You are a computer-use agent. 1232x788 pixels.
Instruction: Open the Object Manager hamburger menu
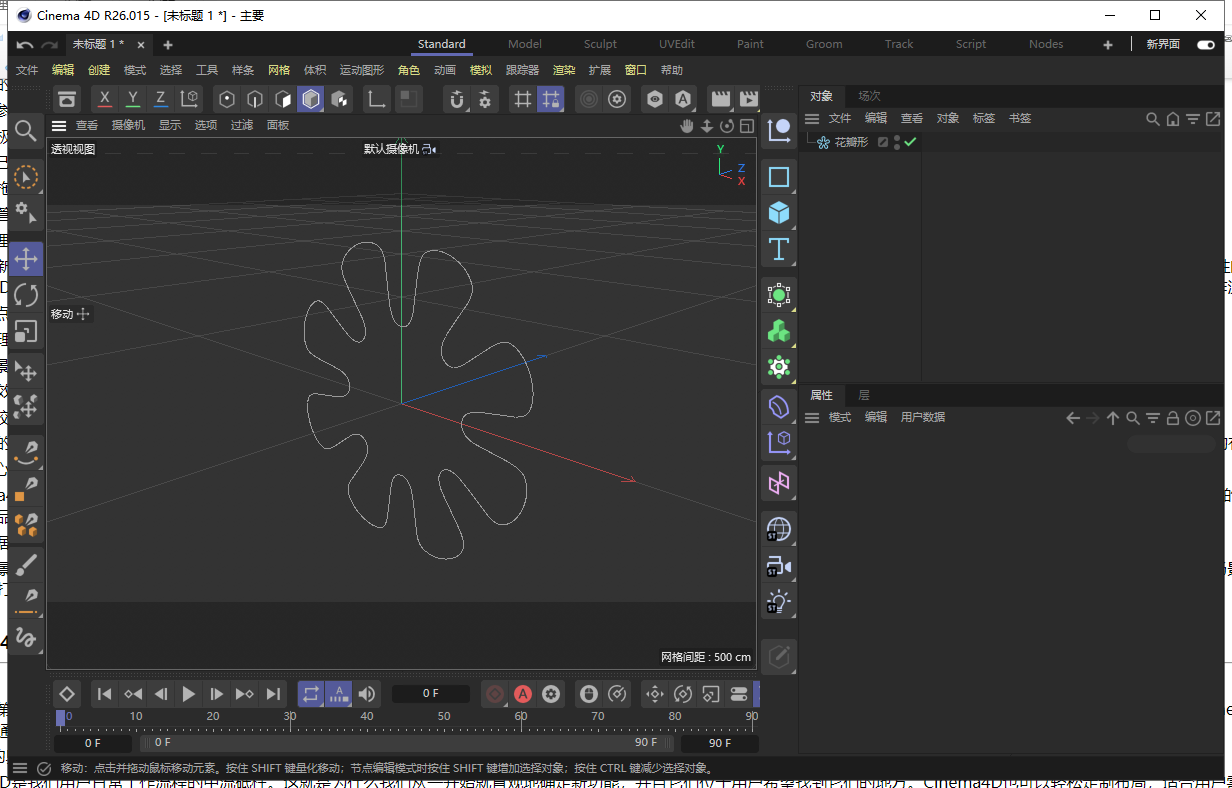[812, 118]
